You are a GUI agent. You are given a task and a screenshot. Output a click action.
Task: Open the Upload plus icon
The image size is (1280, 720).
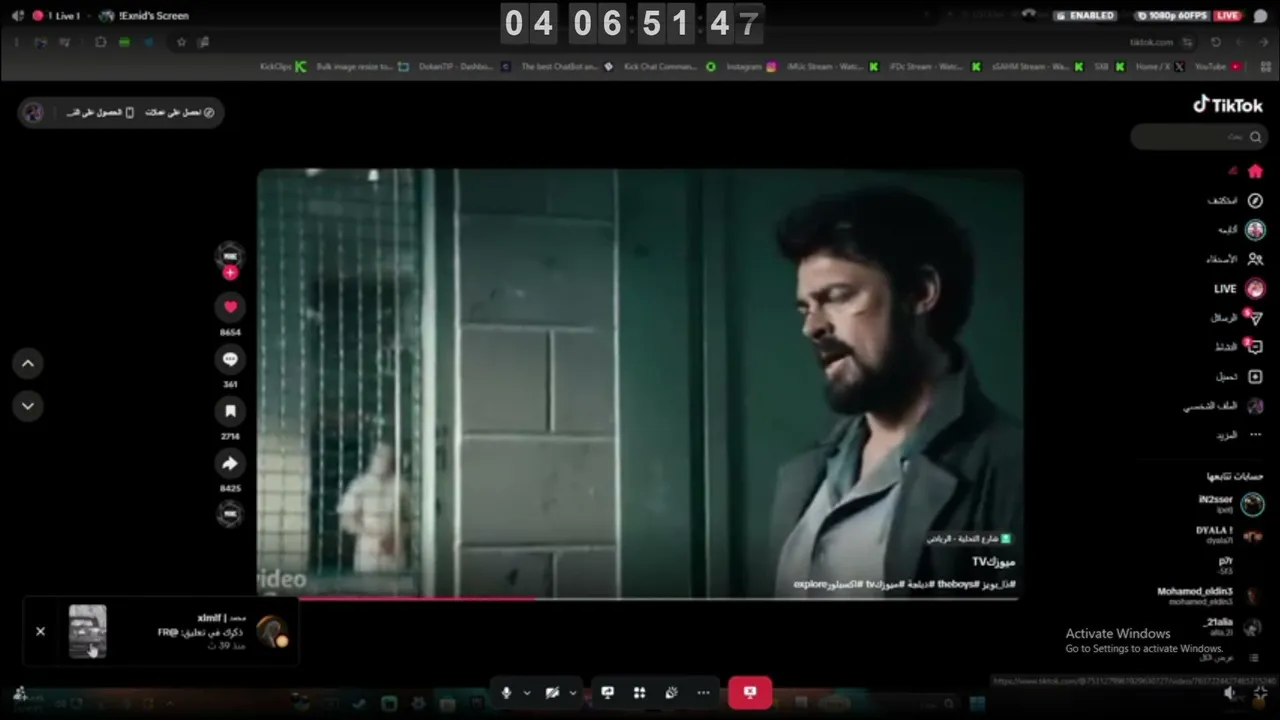[x=1255, y=377]
